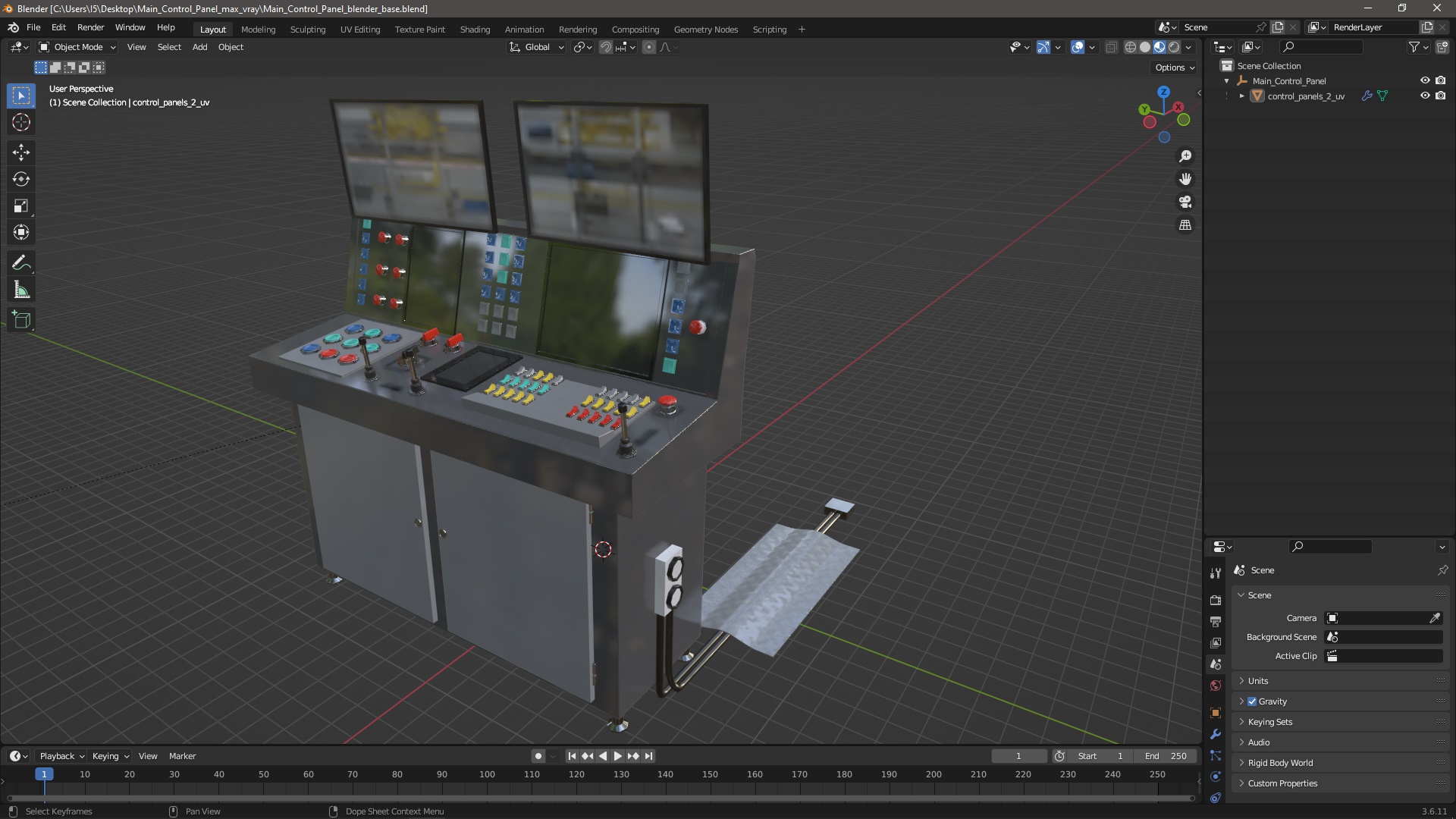Image resolution: width=1456 pixels, height=819 pixels.
Task: Toggle render camera for Main_Control_Panel collection
Action: point(1440,80)
